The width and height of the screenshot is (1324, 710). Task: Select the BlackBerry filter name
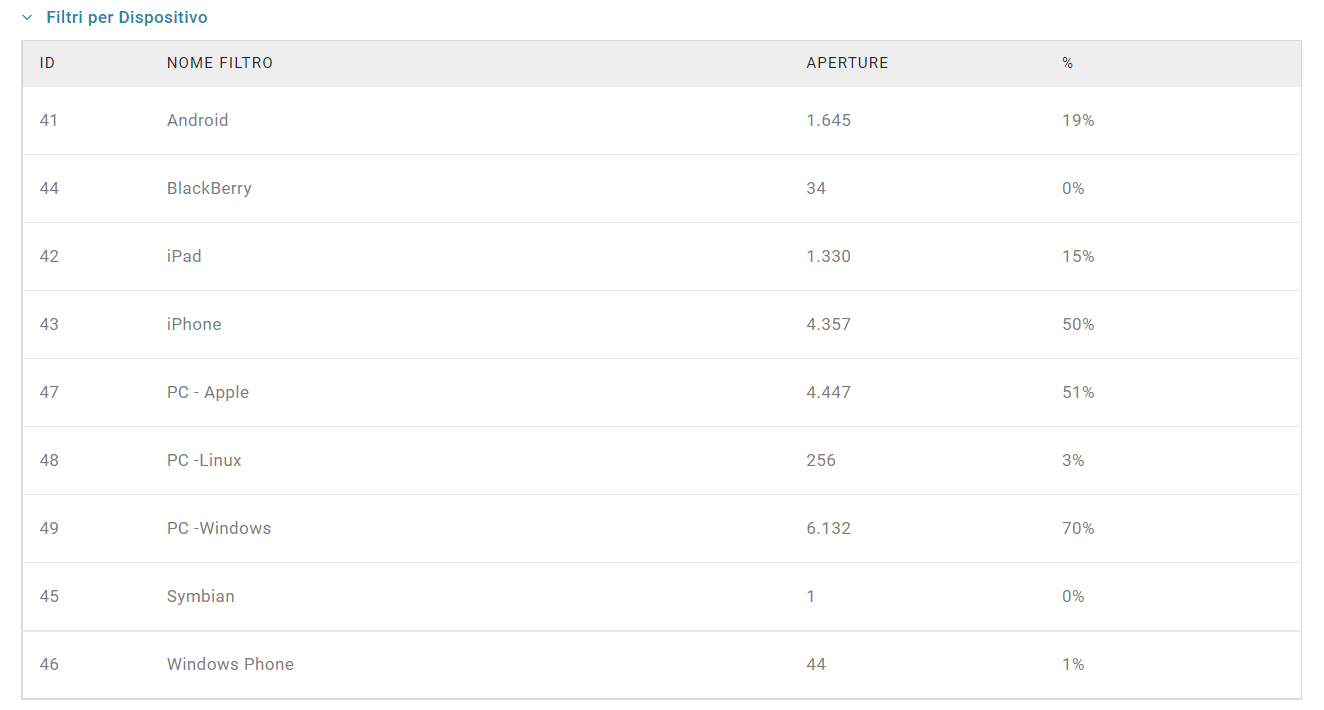pos(209,188)
